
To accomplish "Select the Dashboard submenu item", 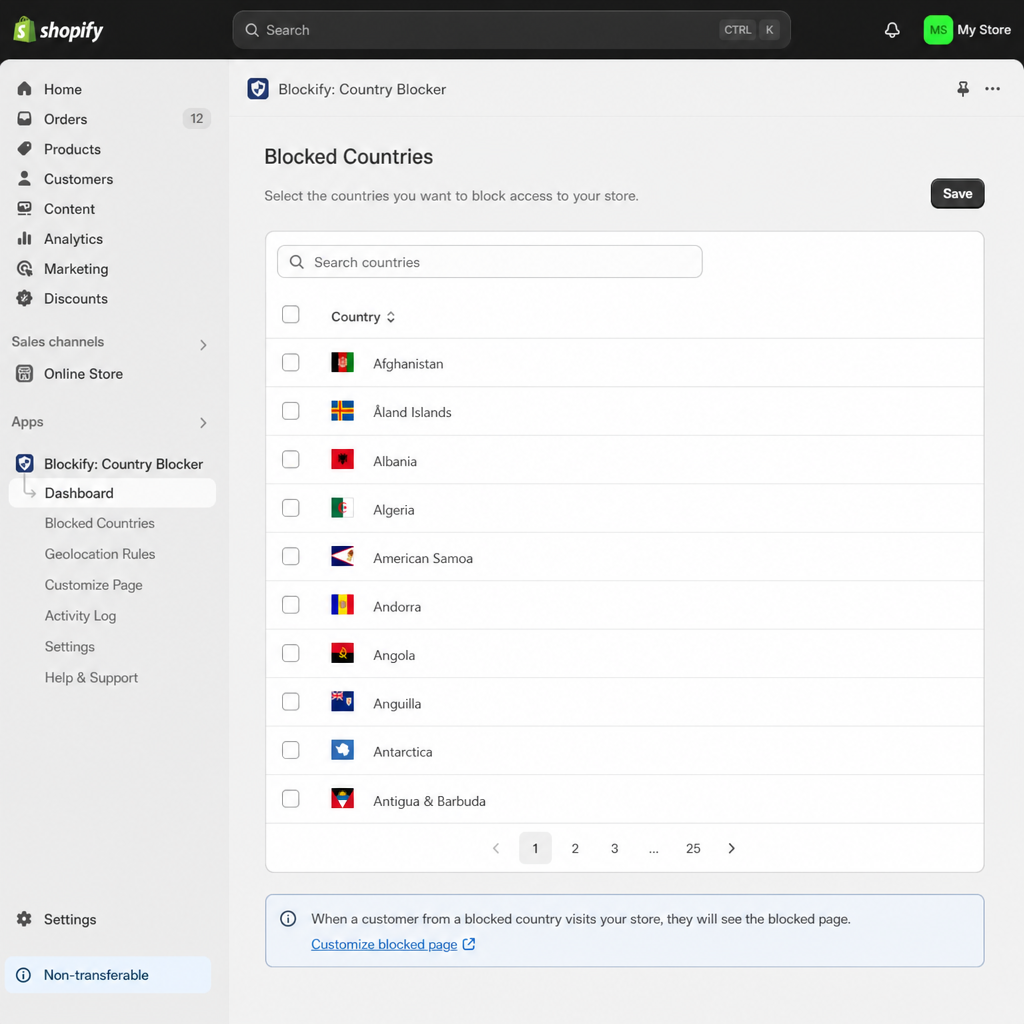I will click(112, 493).
